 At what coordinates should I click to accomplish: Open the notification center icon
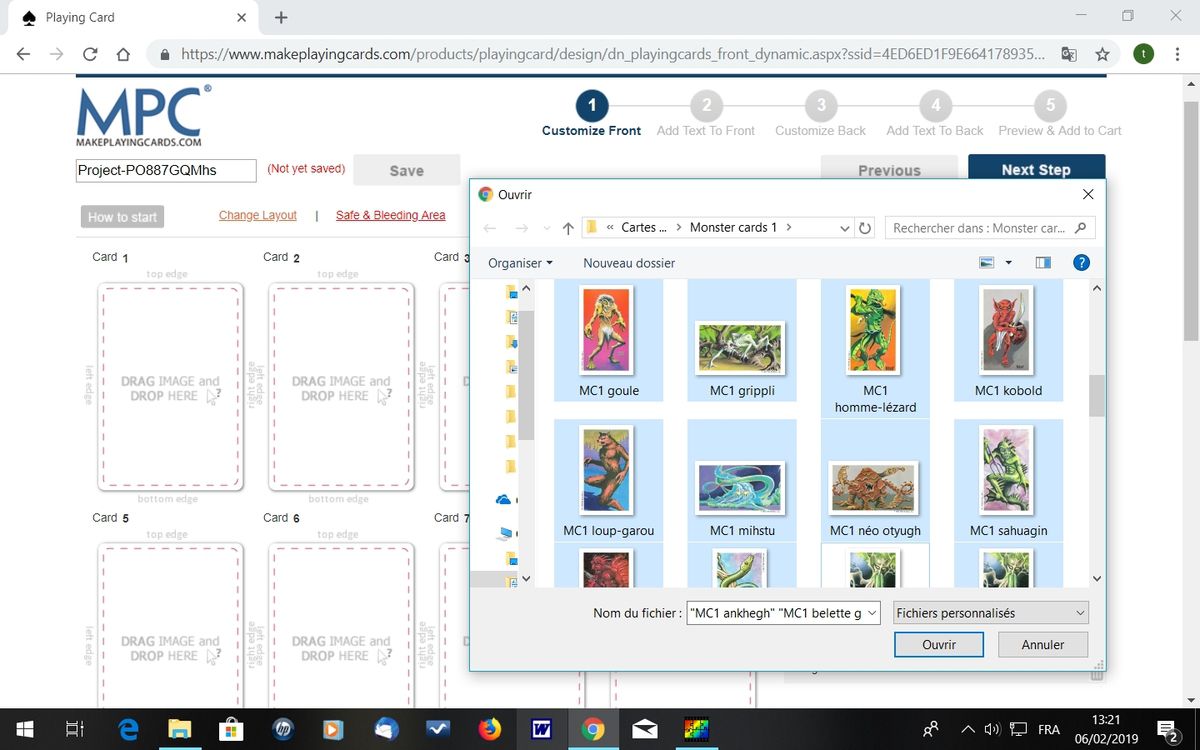coord(1167,729)
